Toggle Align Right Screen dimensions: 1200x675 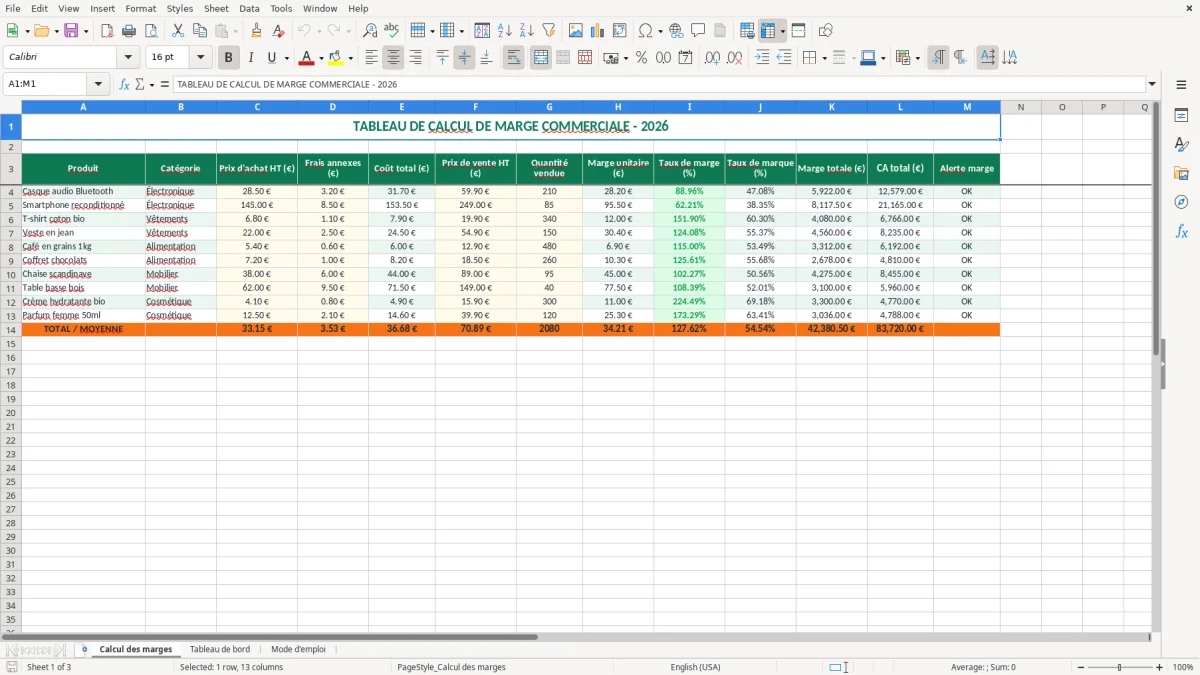[x=415, y=58]
